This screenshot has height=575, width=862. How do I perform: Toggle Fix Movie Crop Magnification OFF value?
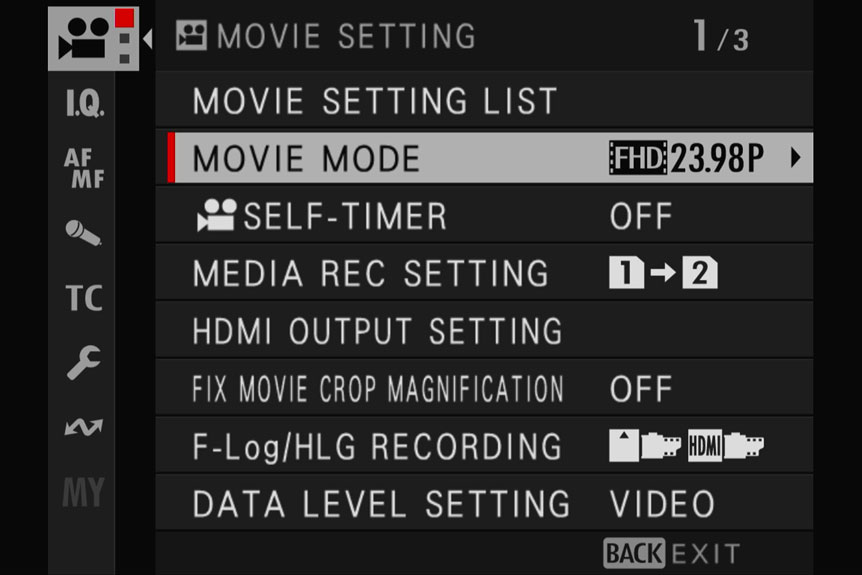[x=640, y=389]
